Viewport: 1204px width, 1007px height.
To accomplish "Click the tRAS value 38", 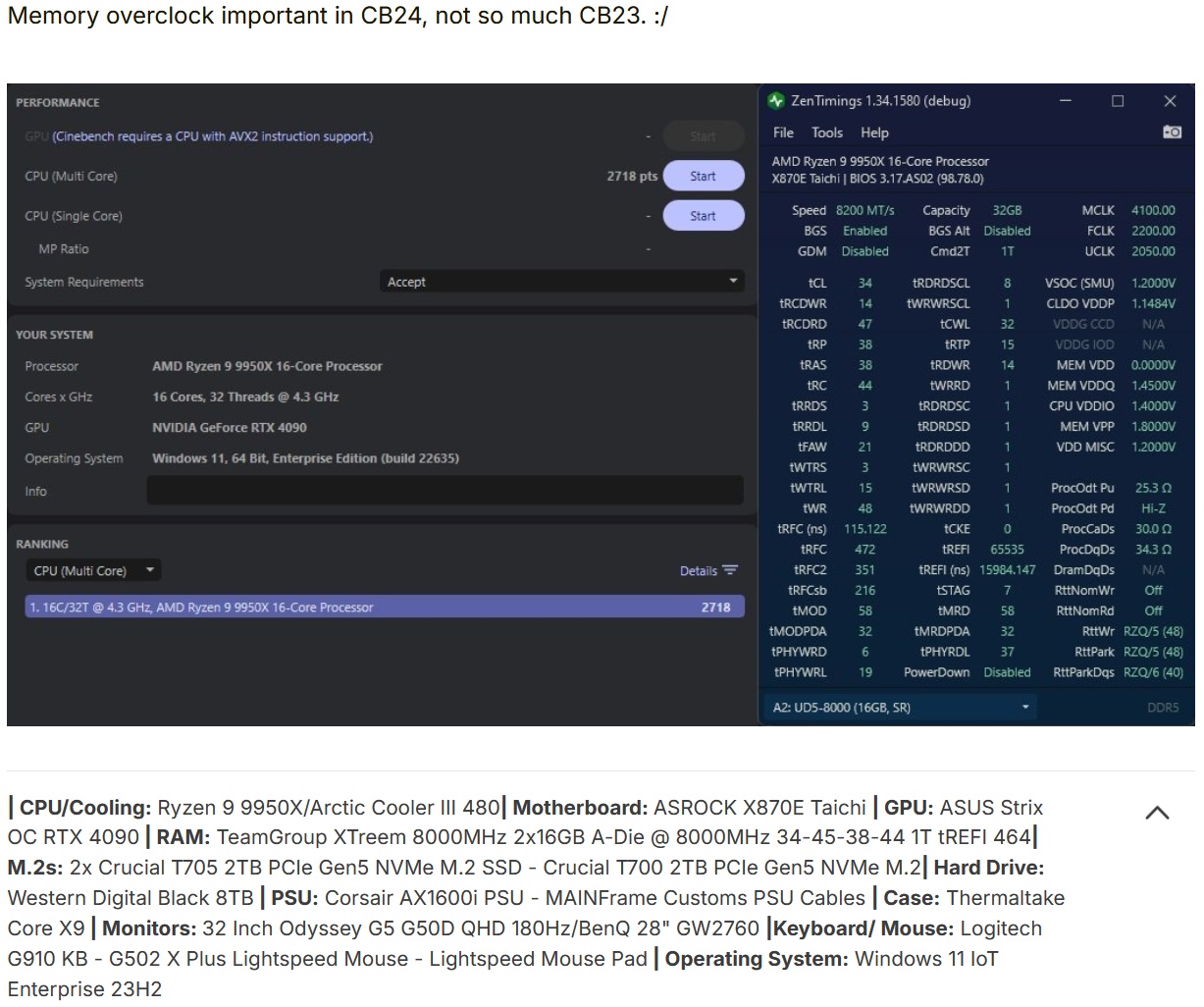I will point(864,365).
